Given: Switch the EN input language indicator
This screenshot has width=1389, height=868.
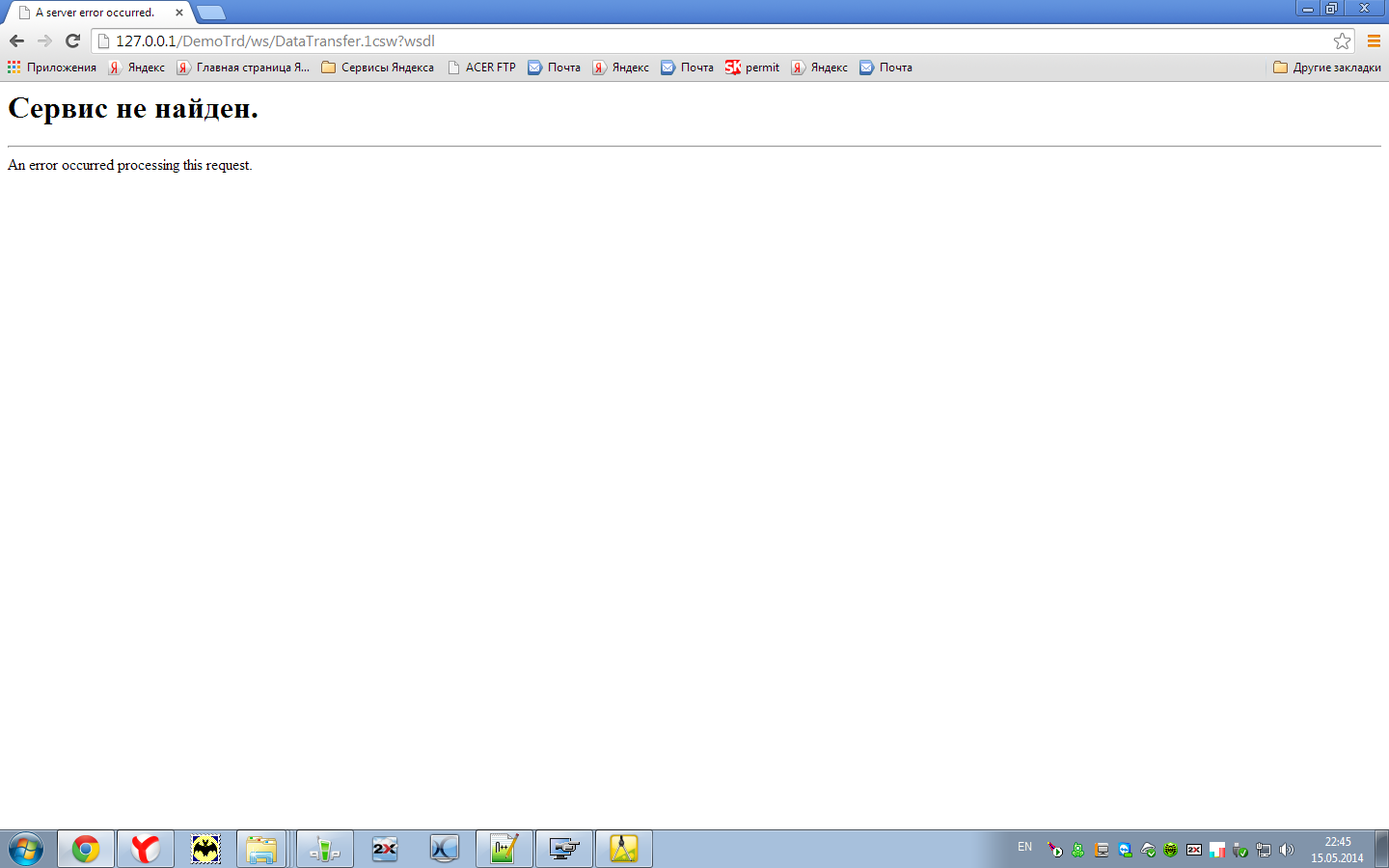Looking at the screenshot, I should point(1024,847).
